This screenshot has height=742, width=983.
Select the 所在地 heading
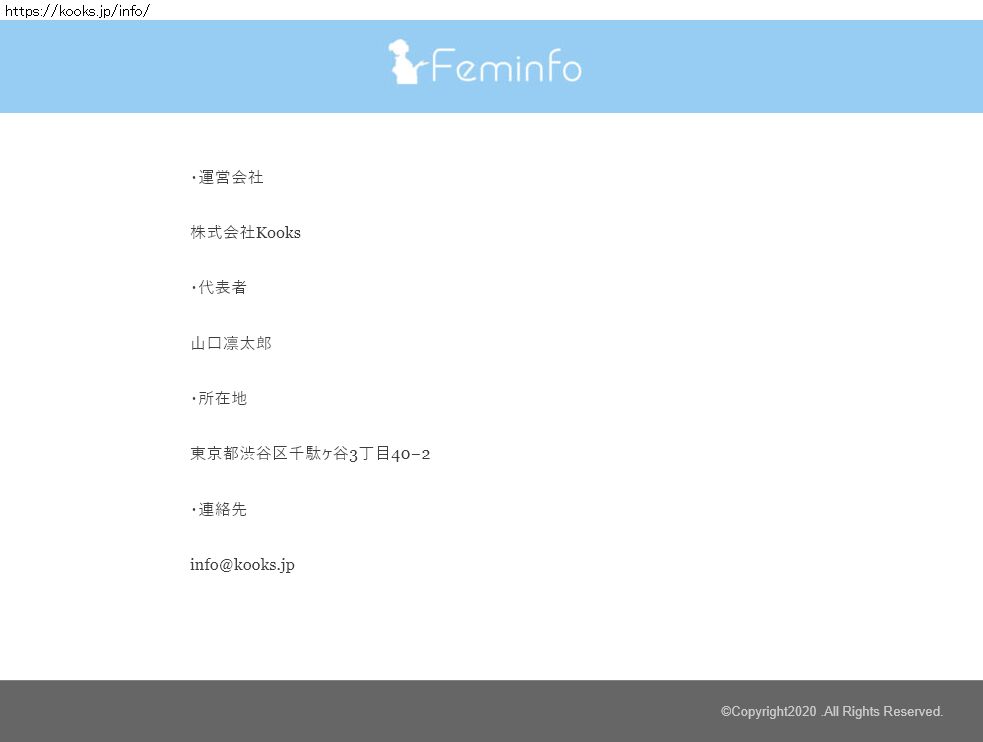click(x=222, y=399)
